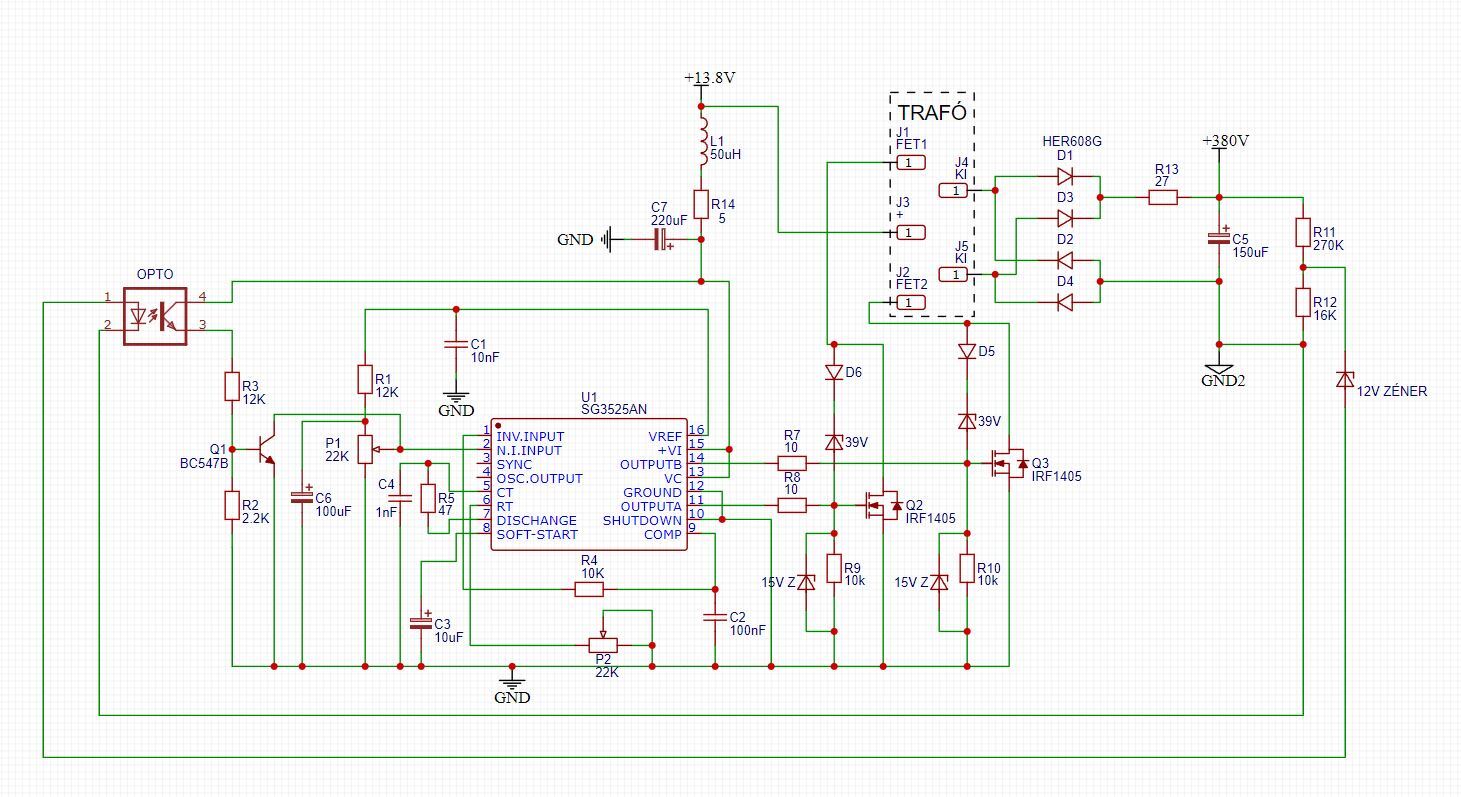The image size is (1461, 797).
Task: Click the J1 FET1 connector pad
Action: (x=911, y=162)
